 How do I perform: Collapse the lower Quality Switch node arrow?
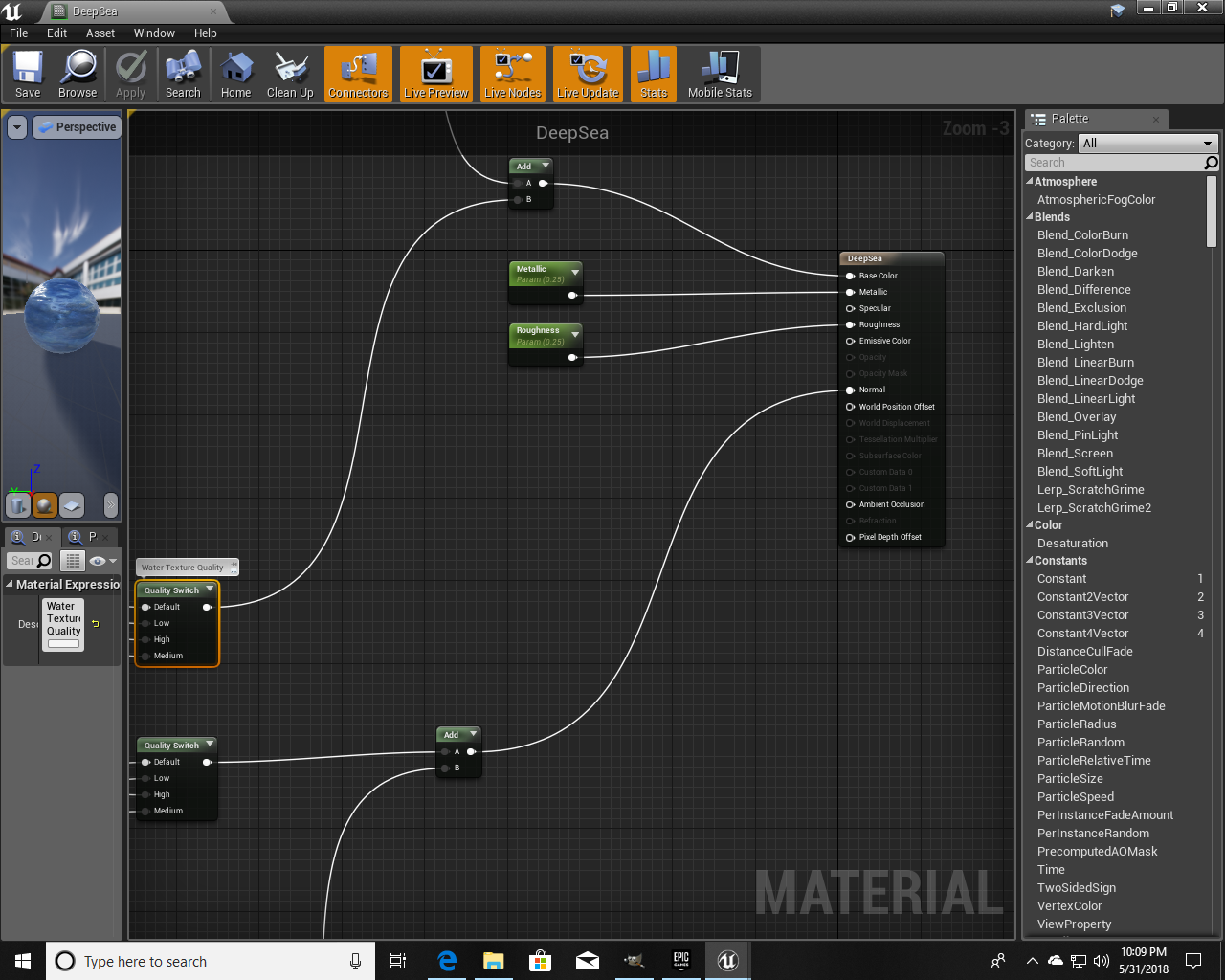pyautogui.click(x=210, y=745)
